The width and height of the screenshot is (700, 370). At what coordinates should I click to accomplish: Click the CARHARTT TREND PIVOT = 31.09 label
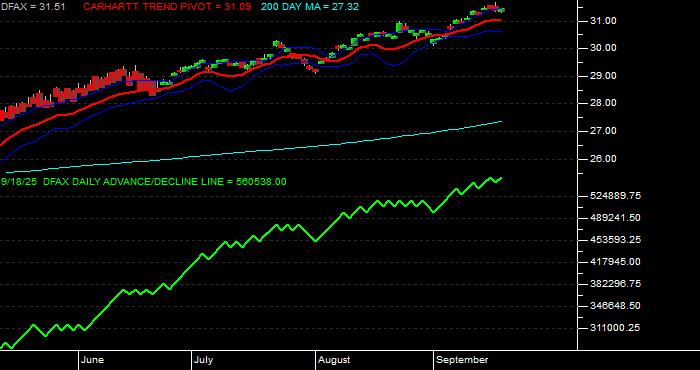click(x=167, y=7)
